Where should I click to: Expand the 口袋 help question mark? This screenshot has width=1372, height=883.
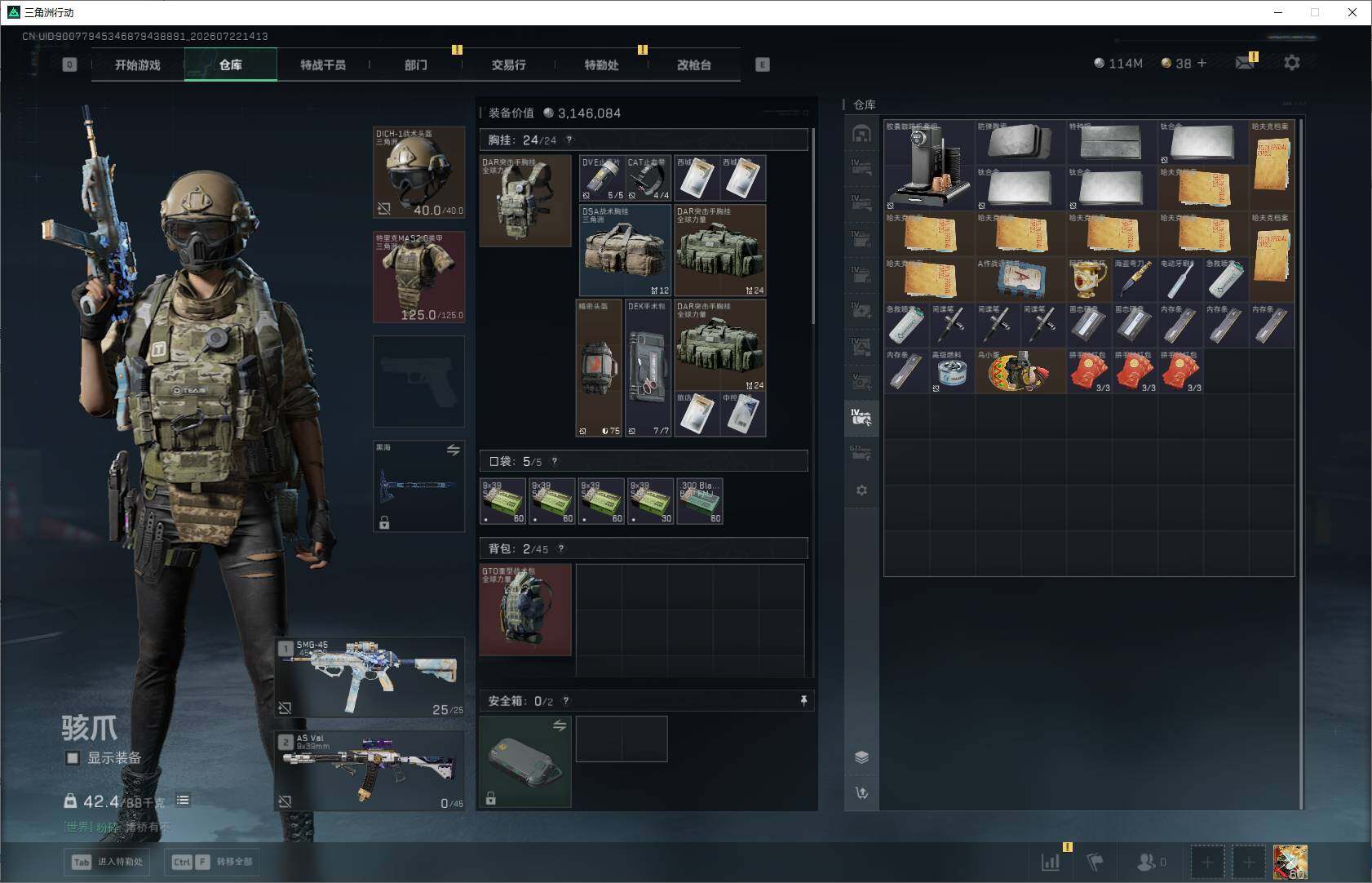click(555, 461)
